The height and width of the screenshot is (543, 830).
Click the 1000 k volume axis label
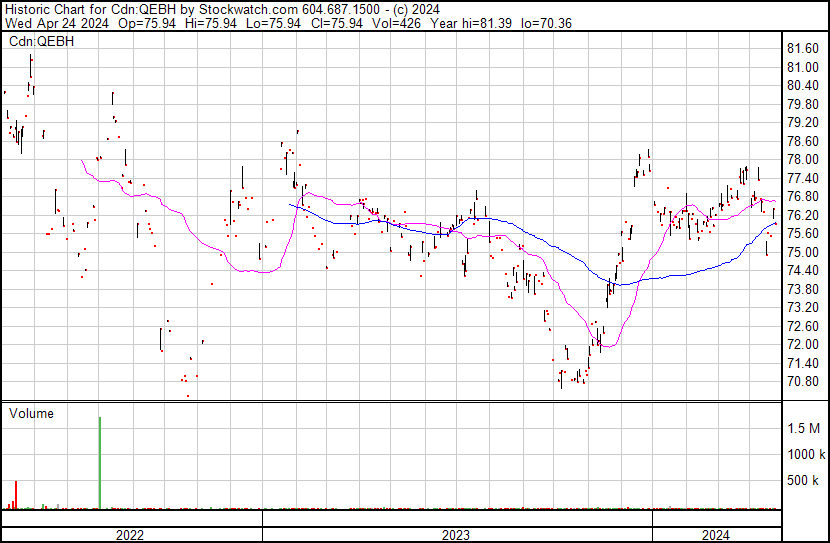(x=804, y=454)
